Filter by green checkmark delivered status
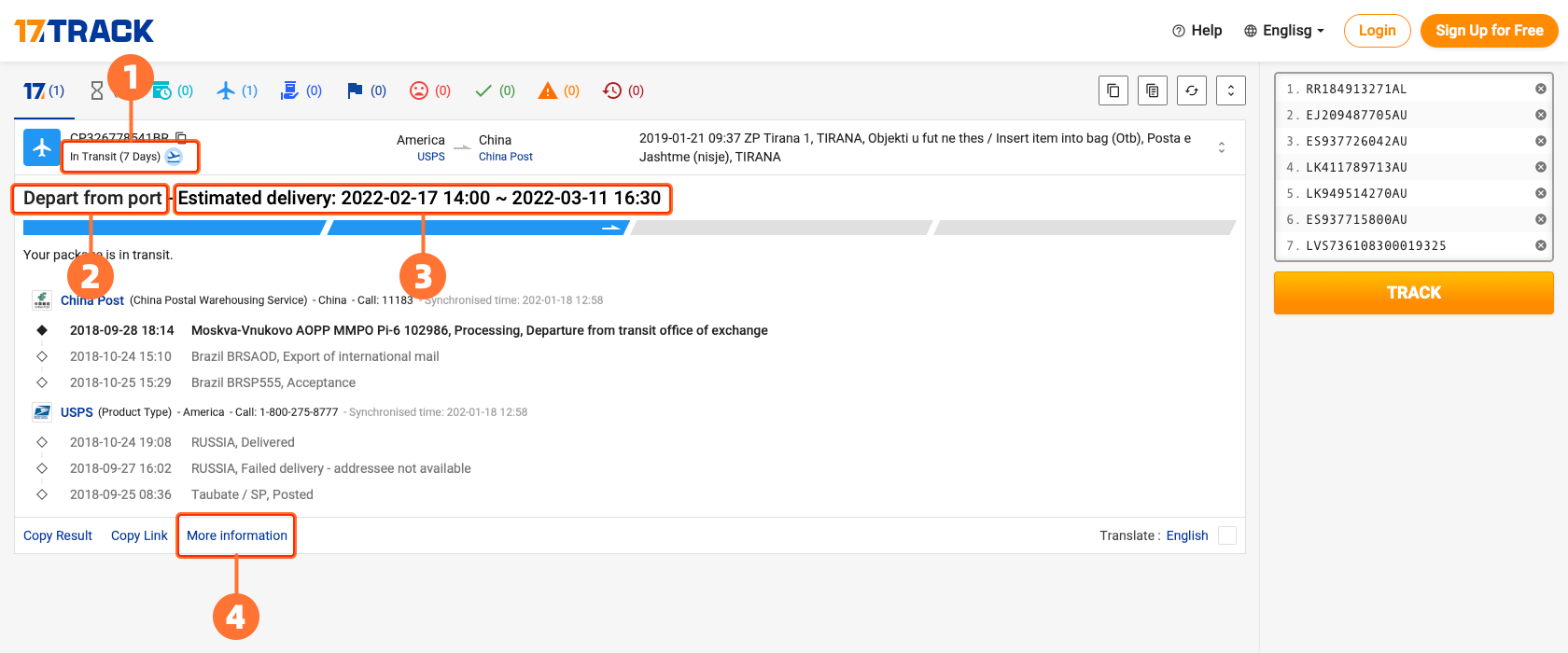1568x653 pixels. click(x=494, y=90)
